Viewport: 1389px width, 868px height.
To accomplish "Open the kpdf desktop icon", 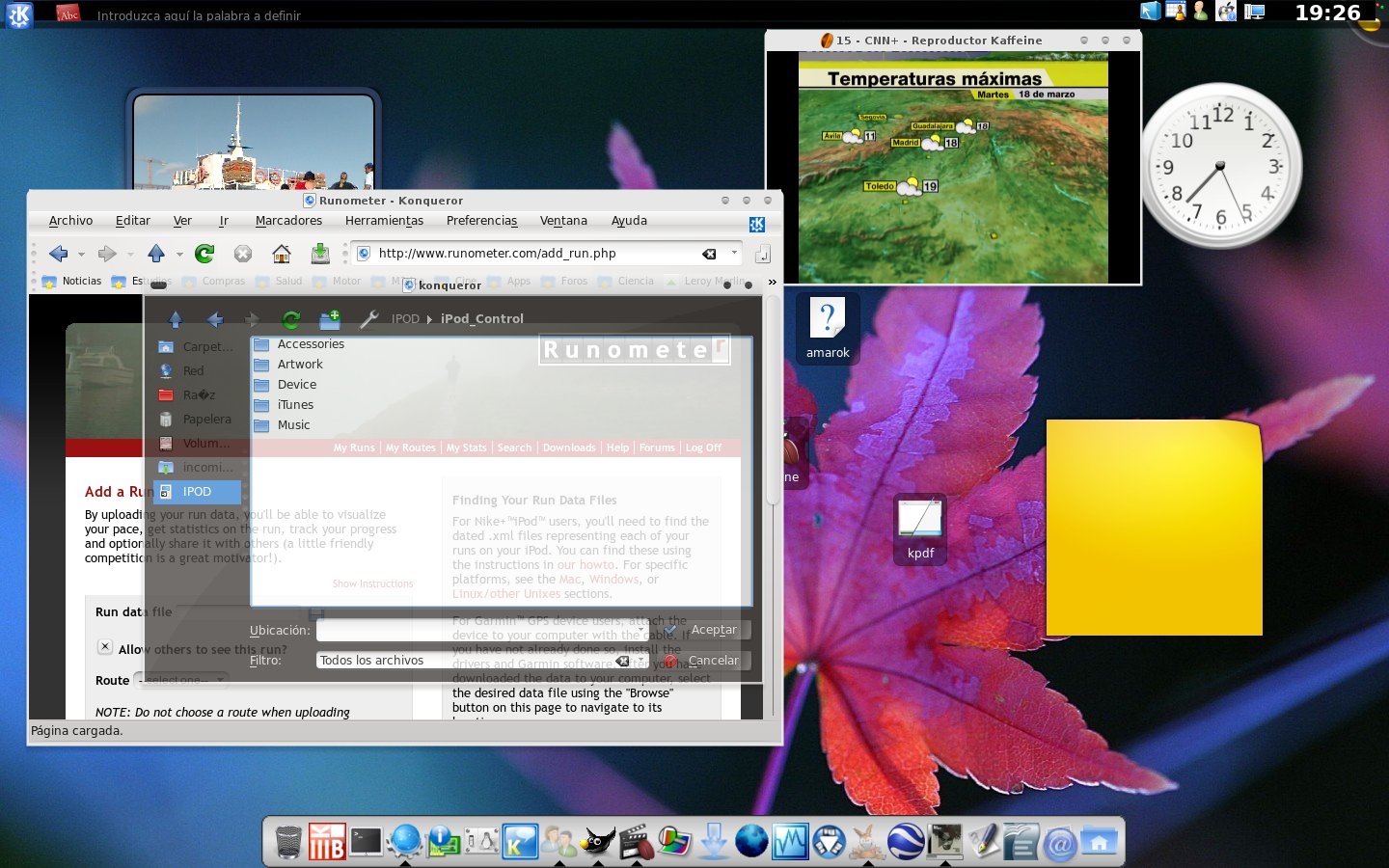I will pos(920,528).
